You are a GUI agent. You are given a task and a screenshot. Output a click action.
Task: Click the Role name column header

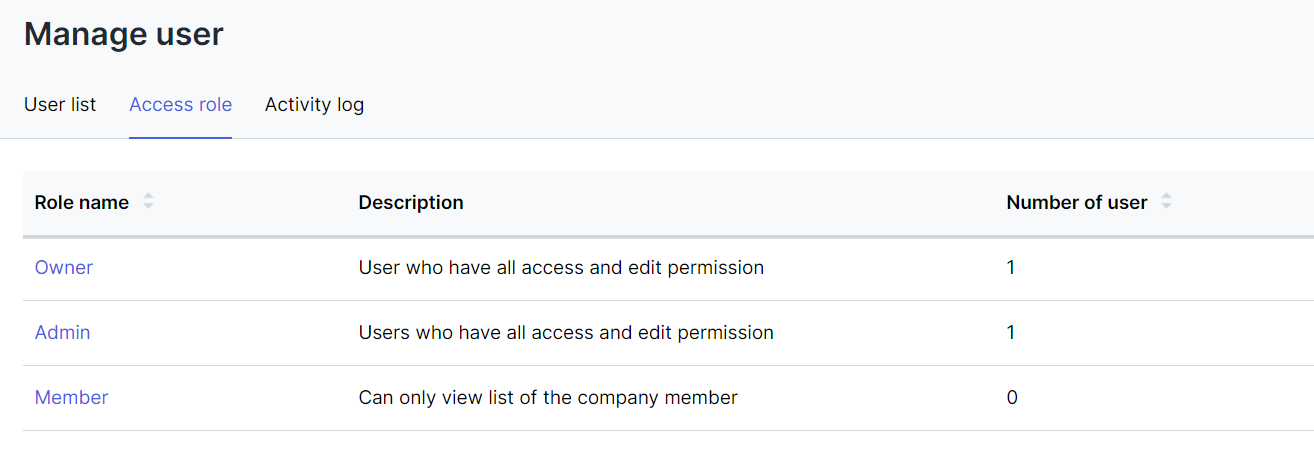82,203
